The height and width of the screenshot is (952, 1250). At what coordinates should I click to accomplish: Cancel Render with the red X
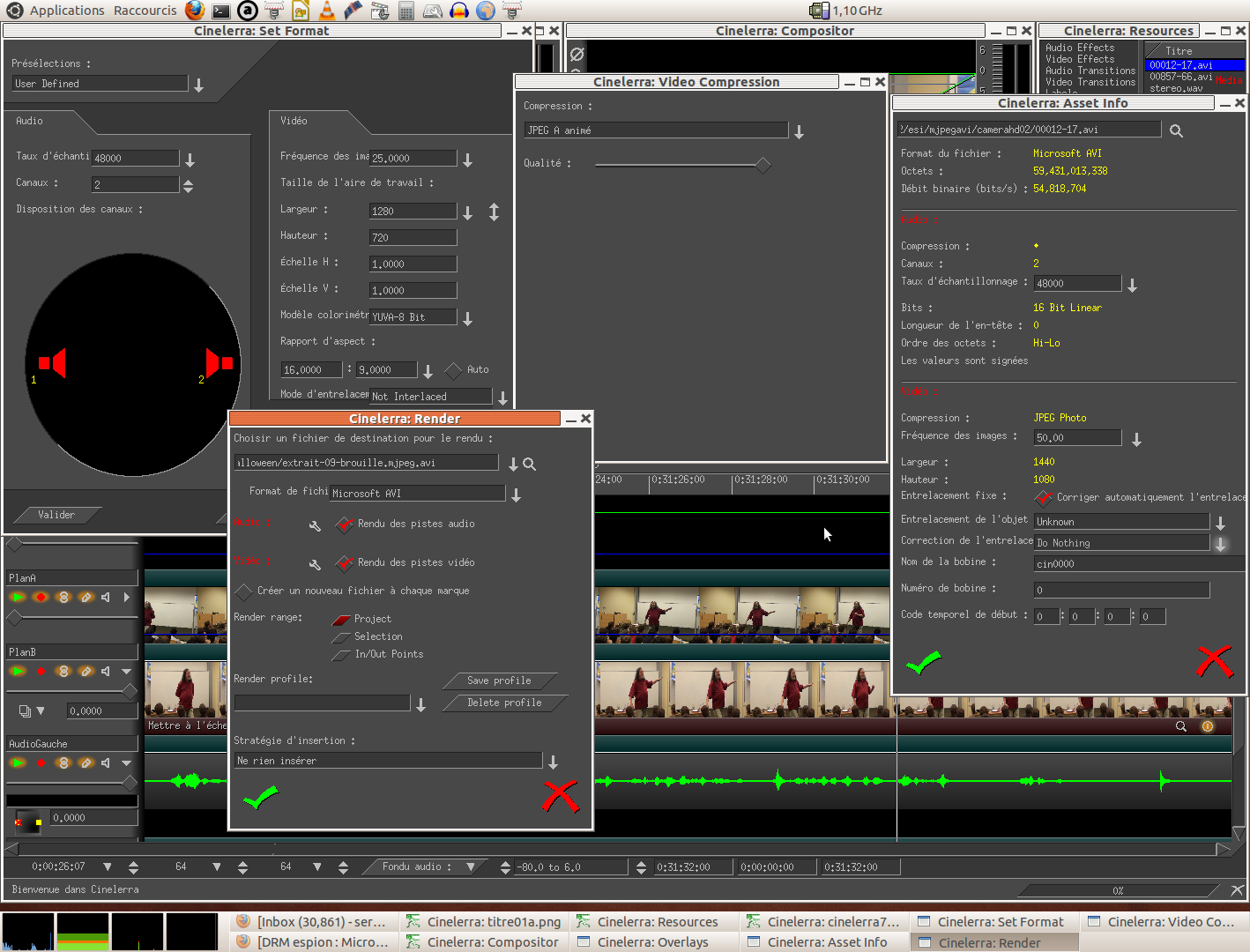pos(561,796)
